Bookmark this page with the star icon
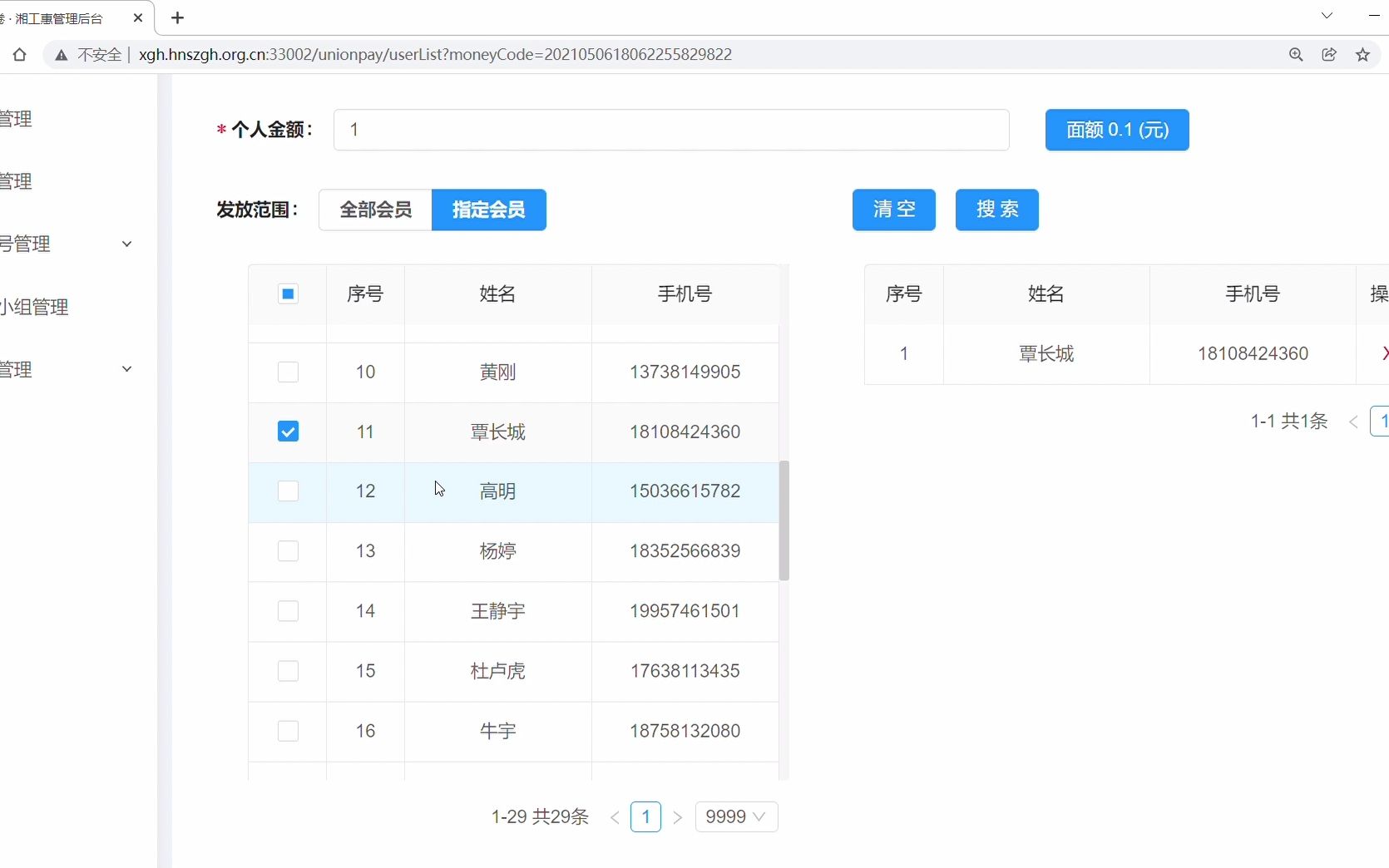This screenshot has height=868, width=1389. pyautogui.click(x=1362, y=55)
